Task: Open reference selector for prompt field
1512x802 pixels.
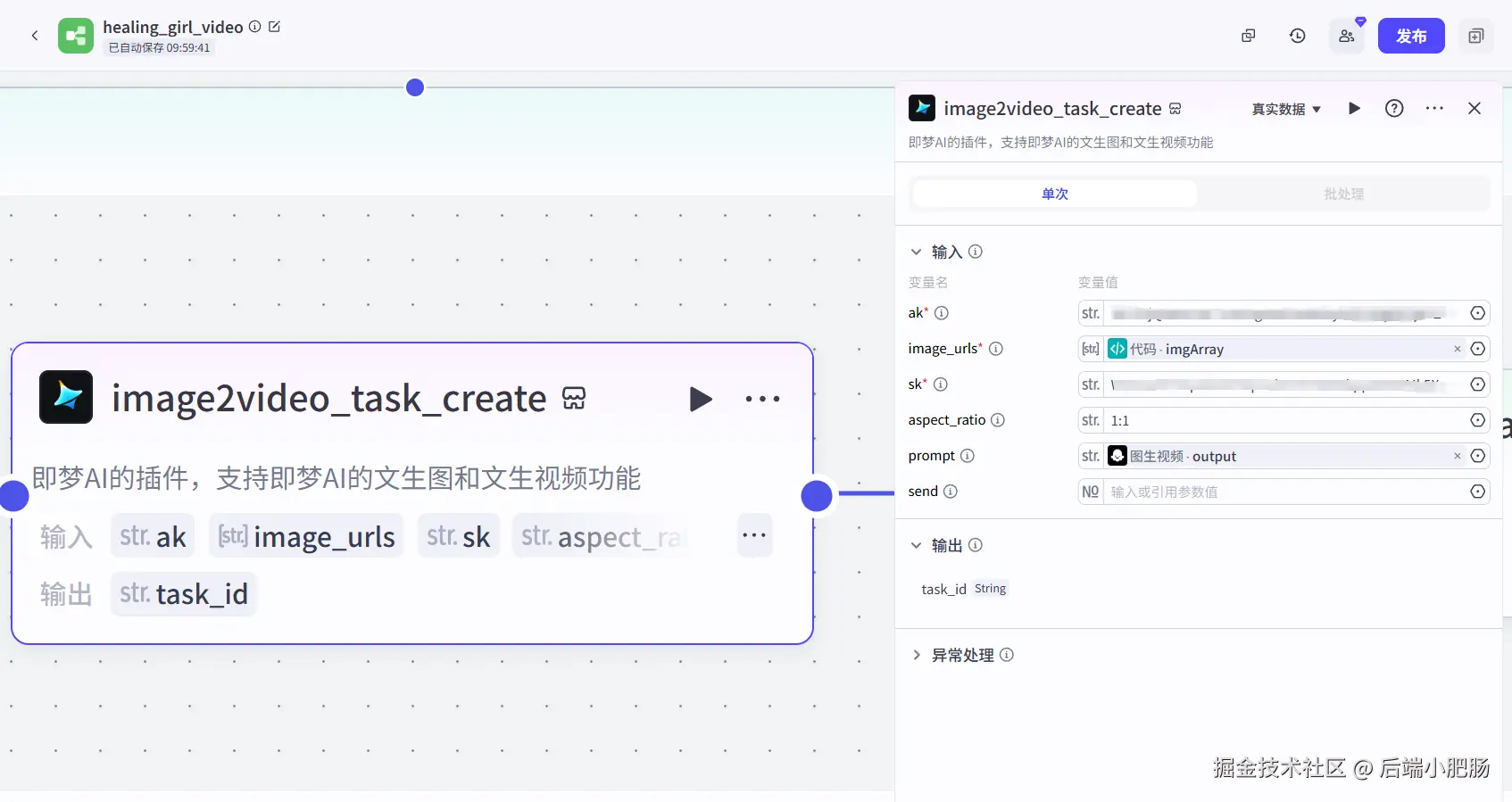Action: pyautogui.click(x=1478, y=456)
